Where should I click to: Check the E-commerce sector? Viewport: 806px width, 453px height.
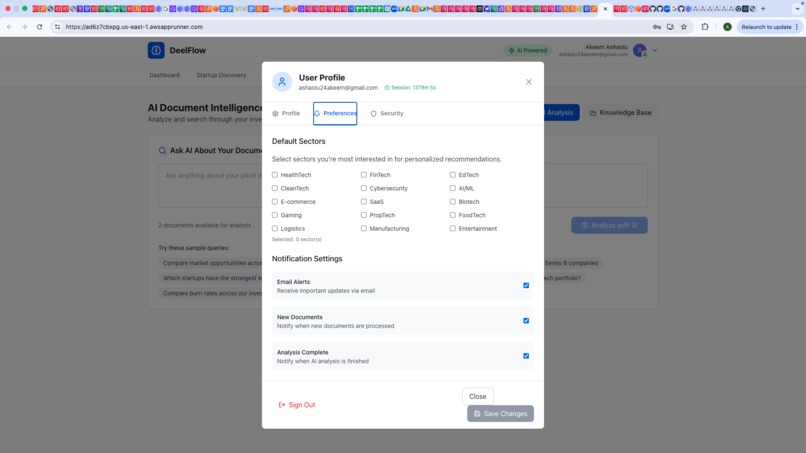274,202
